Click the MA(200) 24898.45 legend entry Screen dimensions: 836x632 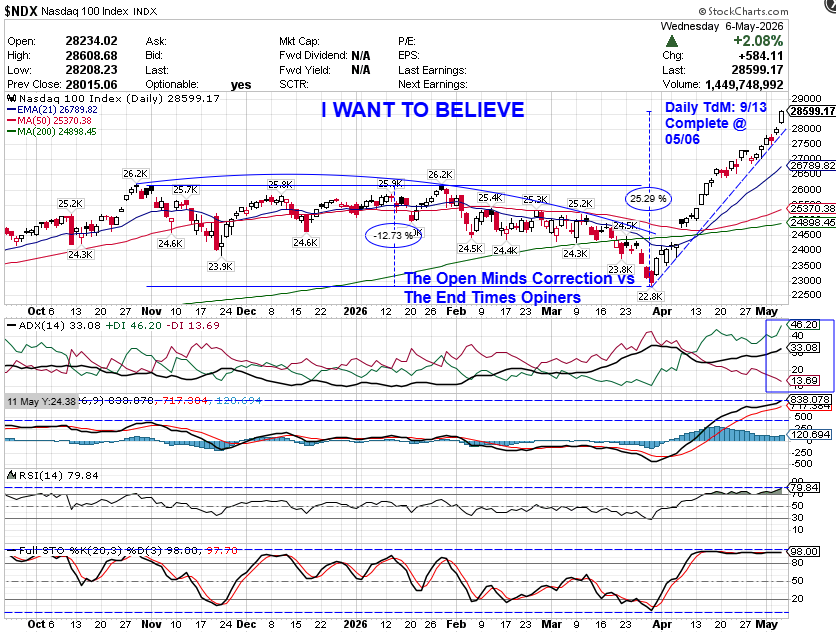52,132
